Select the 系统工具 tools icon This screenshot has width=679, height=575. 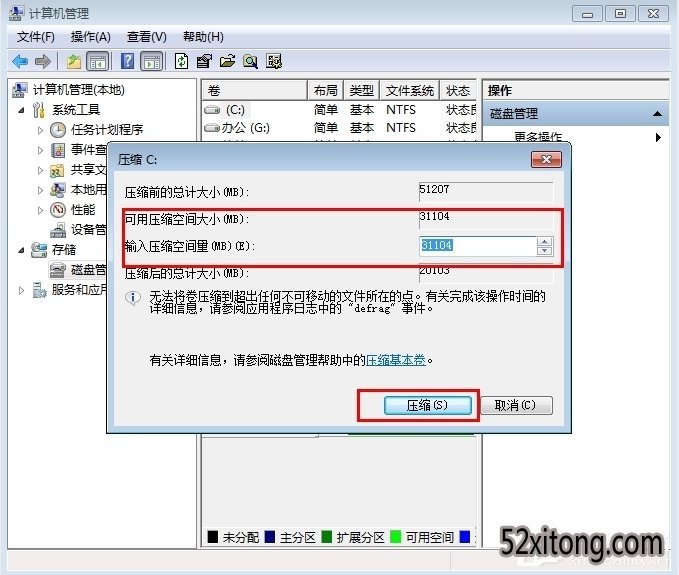[x=39, y=110]
